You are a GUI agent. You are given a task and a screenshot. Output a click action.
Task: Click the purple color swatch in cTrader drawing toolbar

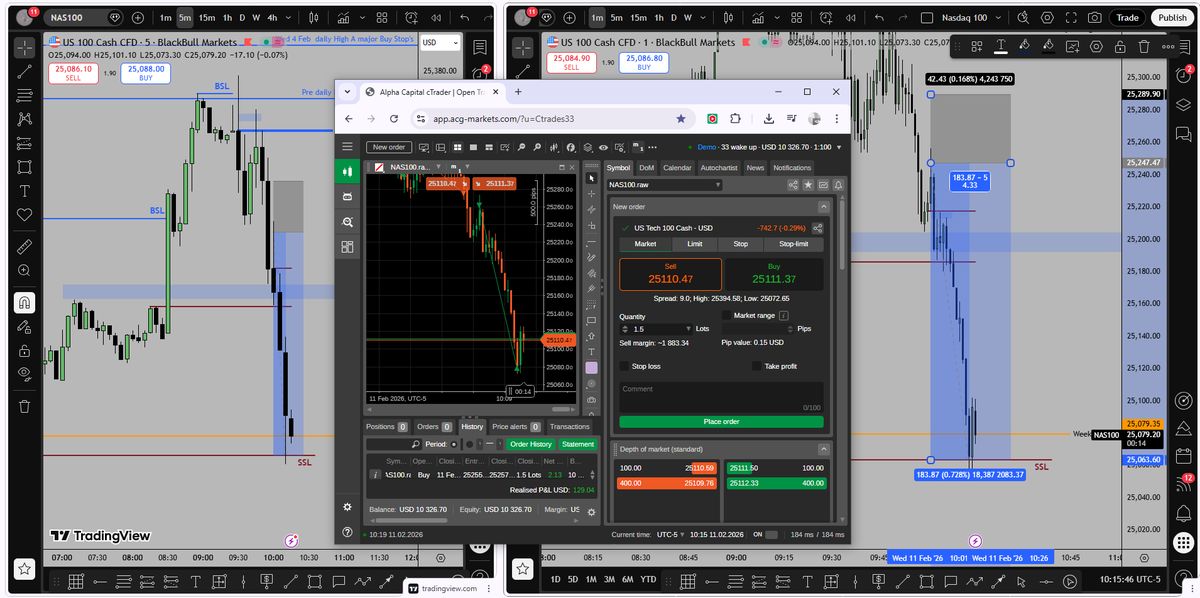[591, 368]
